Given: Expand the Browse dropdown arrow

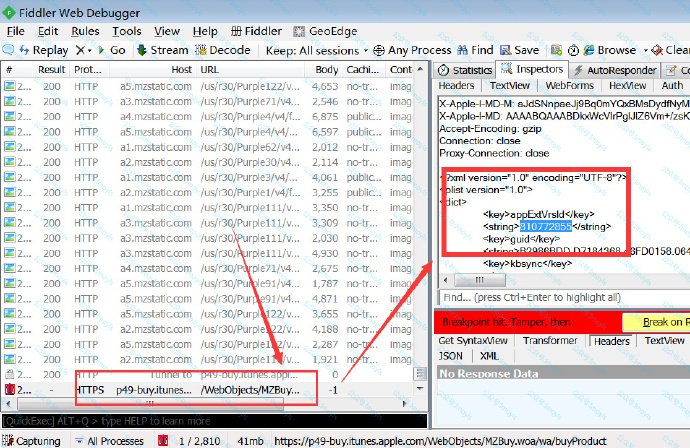Looking at the screenshot, I should (646, 51).
